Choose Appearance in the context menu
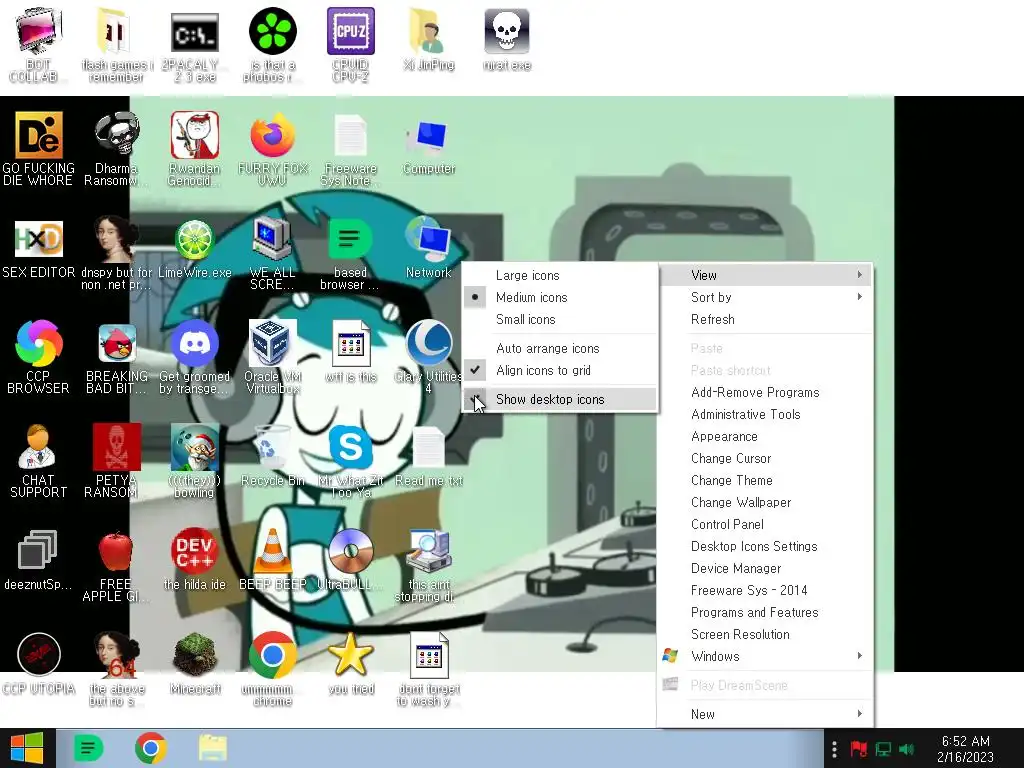This screenshot has width=1024, height=768. pyautogui.click(x=765, y=436)
